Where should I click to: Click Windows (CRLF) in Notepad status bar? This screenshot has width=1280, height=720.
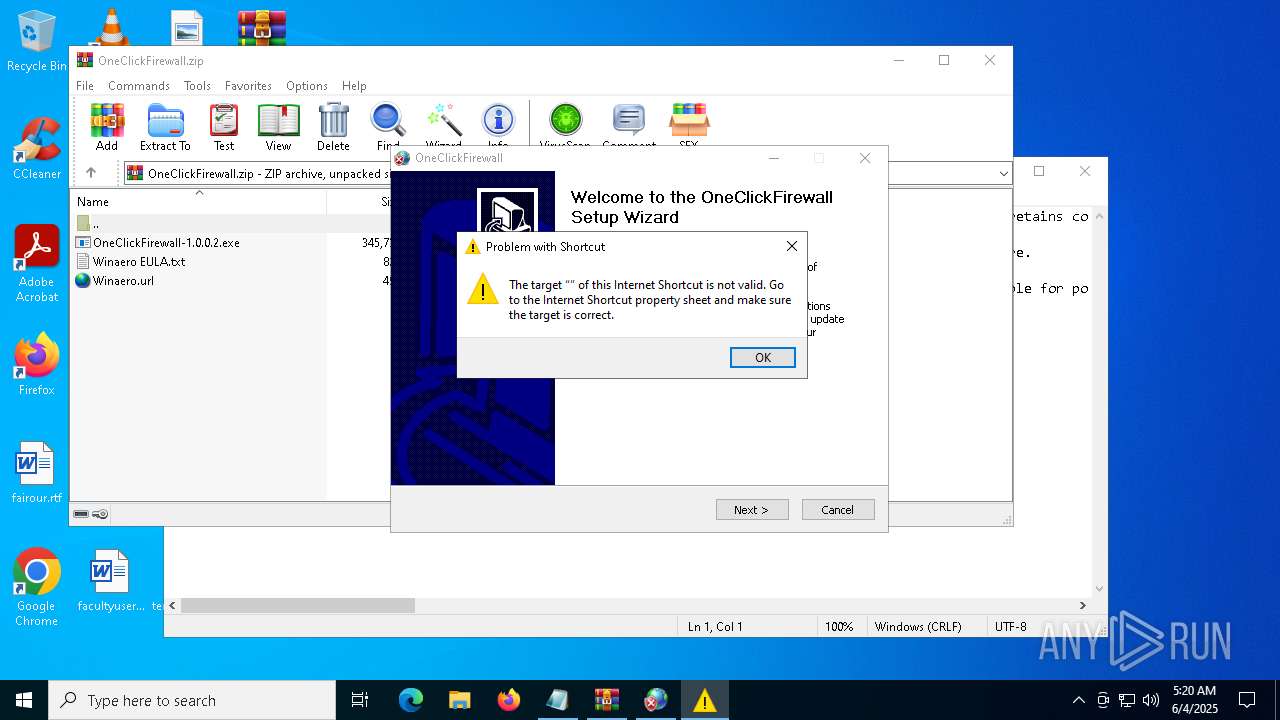tap(918, 627)
